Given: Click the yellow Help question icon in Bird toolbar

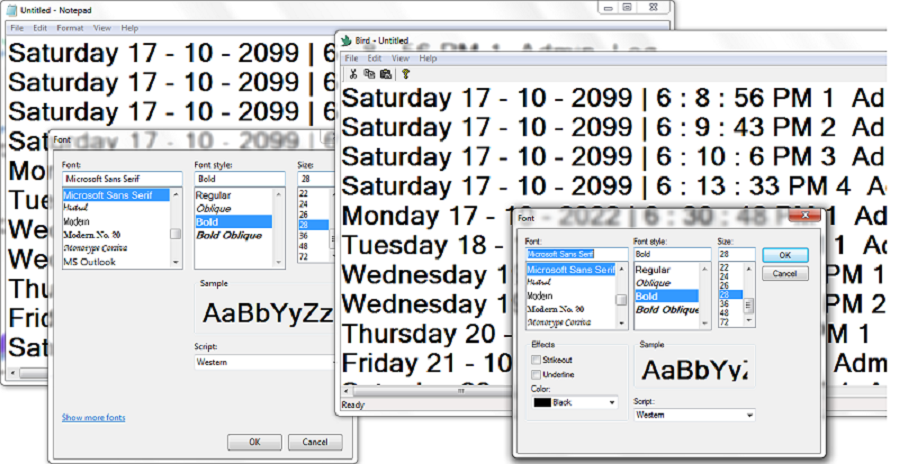Looking at the screenshot, I should click(x=406, y=74).
